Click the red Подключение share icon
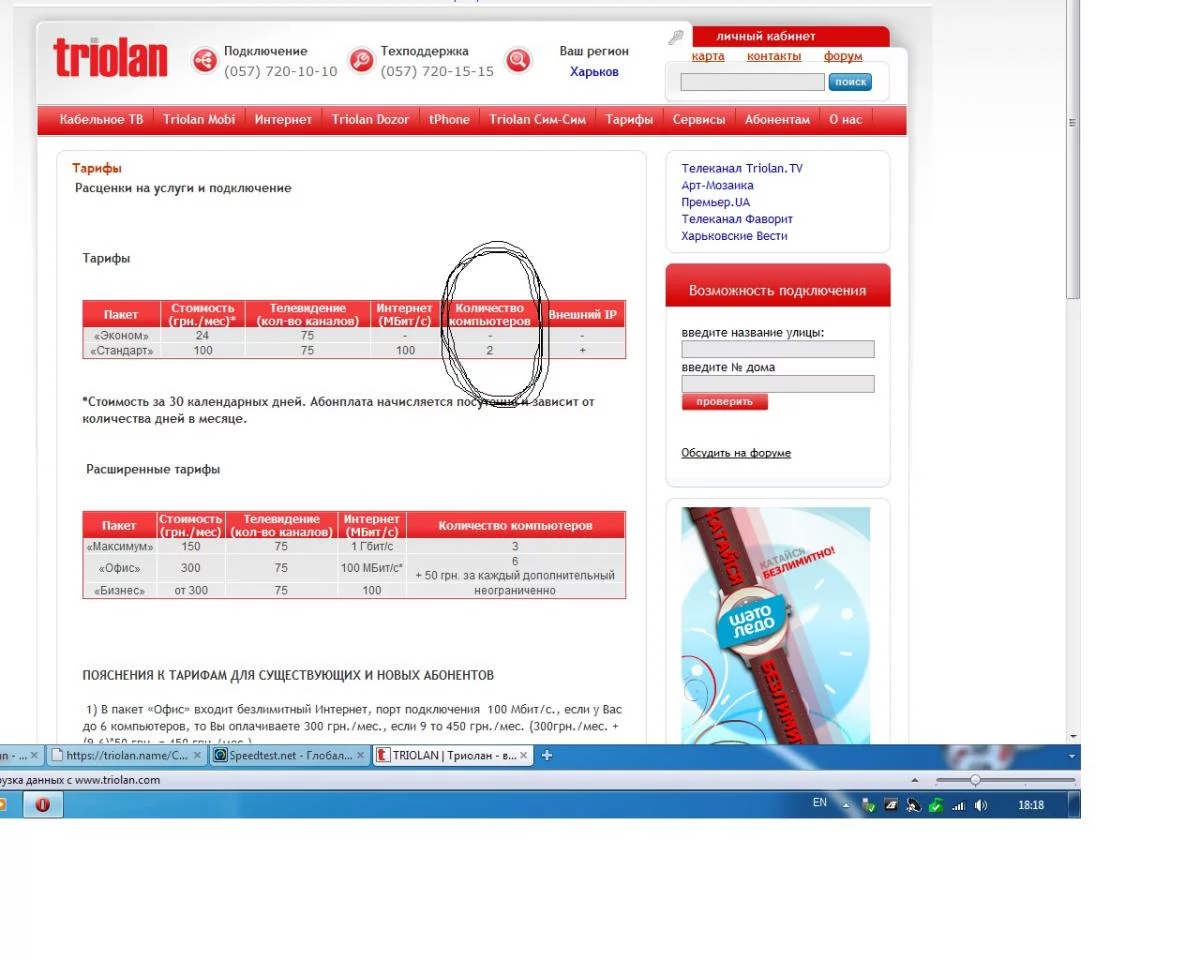 point(204,61)
